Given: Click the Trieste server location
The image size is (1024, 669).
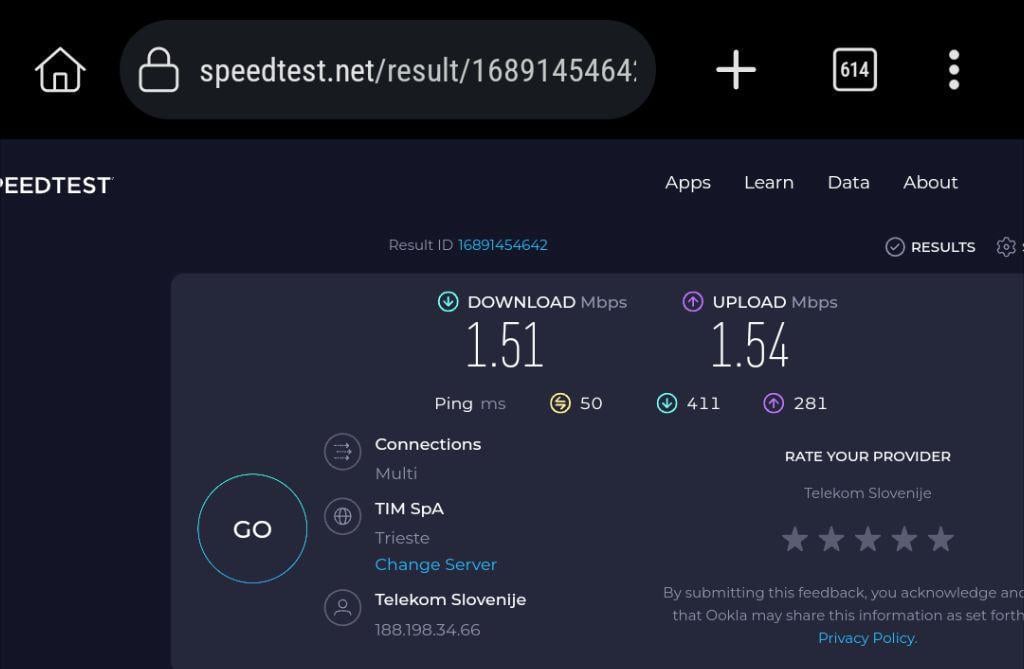Looking at the screenshot, I should tap(402, 538).
